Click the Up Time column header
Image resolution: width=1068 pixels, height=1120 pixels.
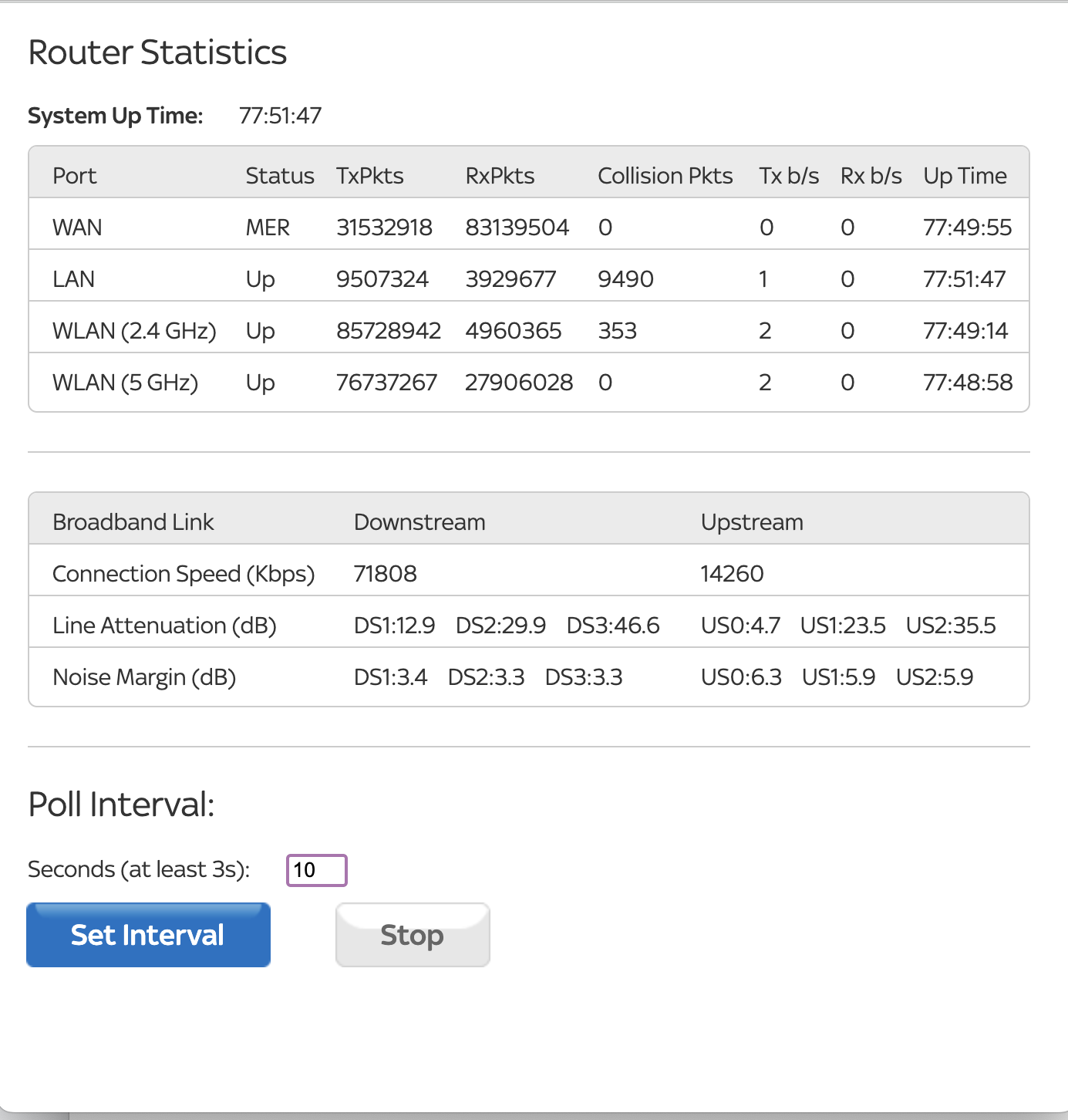(x=965, y=176)
